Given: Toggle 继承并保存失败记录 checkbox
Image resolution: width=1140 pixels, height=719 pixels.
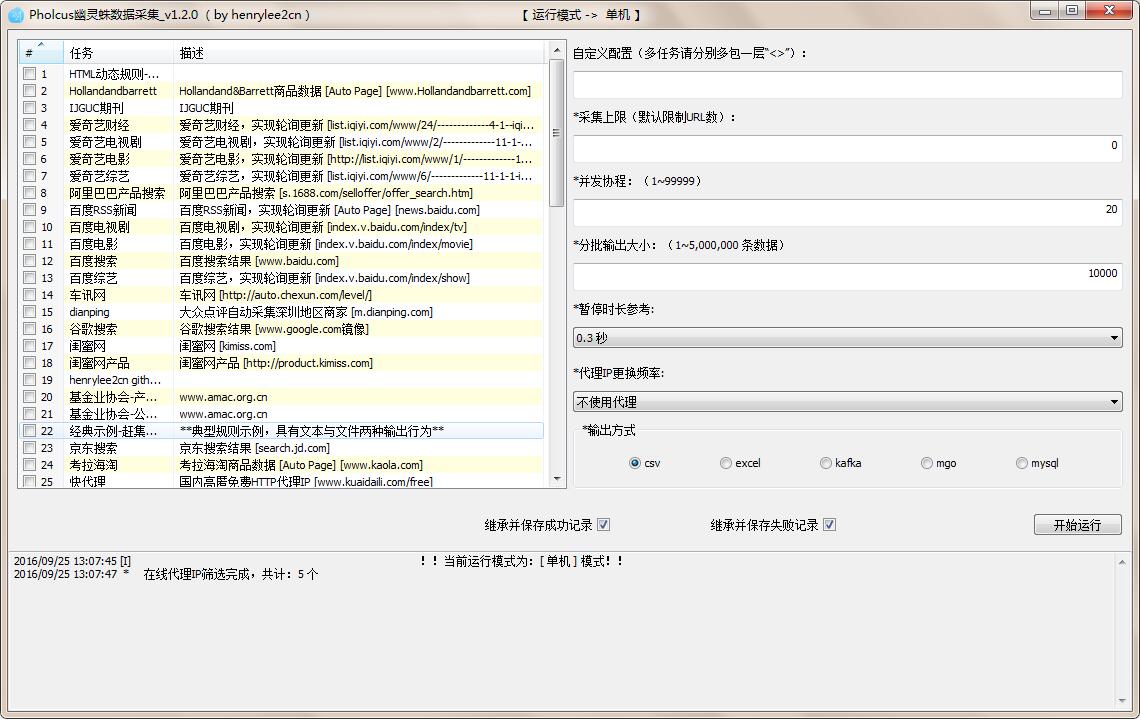Looking at the screenshot, I should (829, 525).
